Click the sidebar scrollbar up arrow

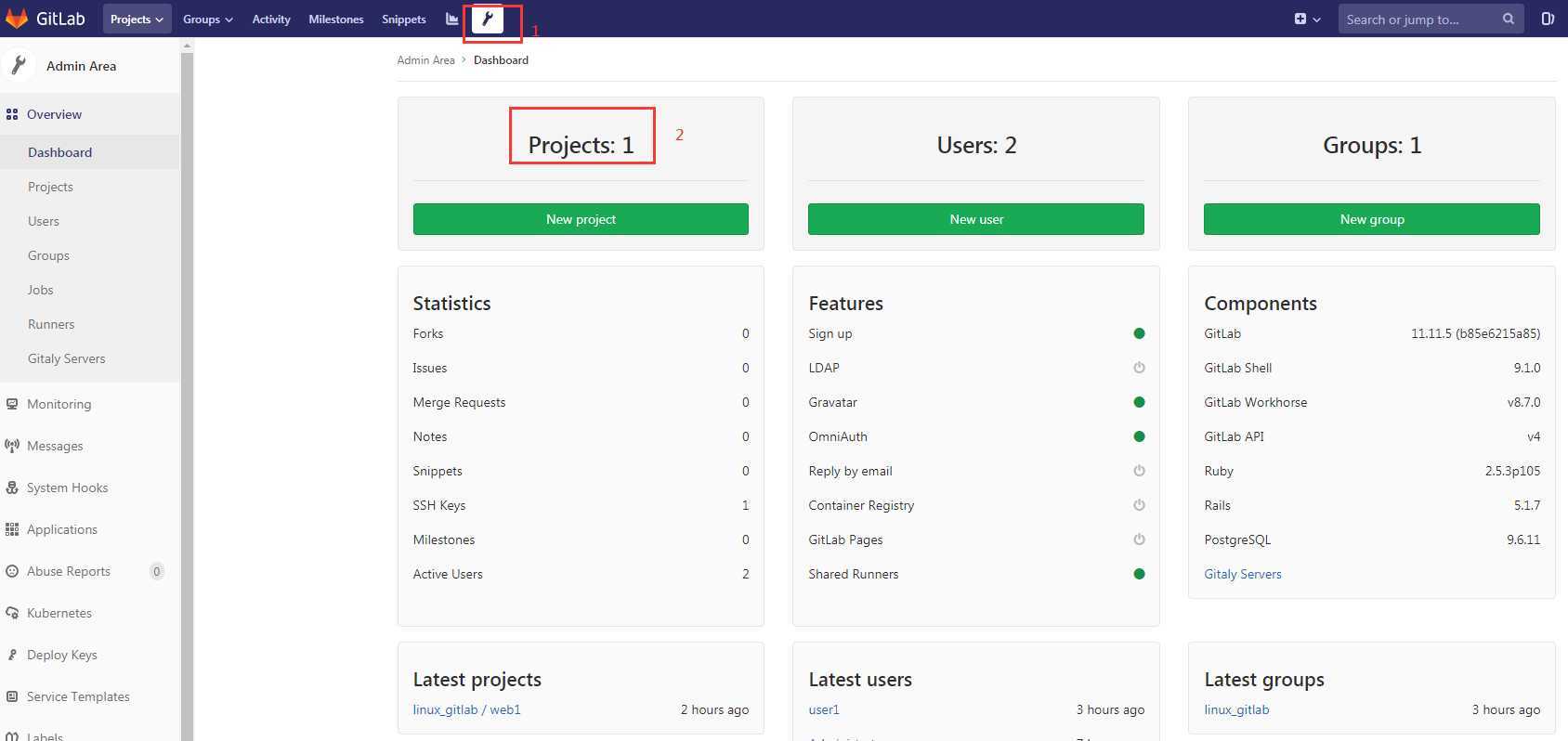pos(187,45)
